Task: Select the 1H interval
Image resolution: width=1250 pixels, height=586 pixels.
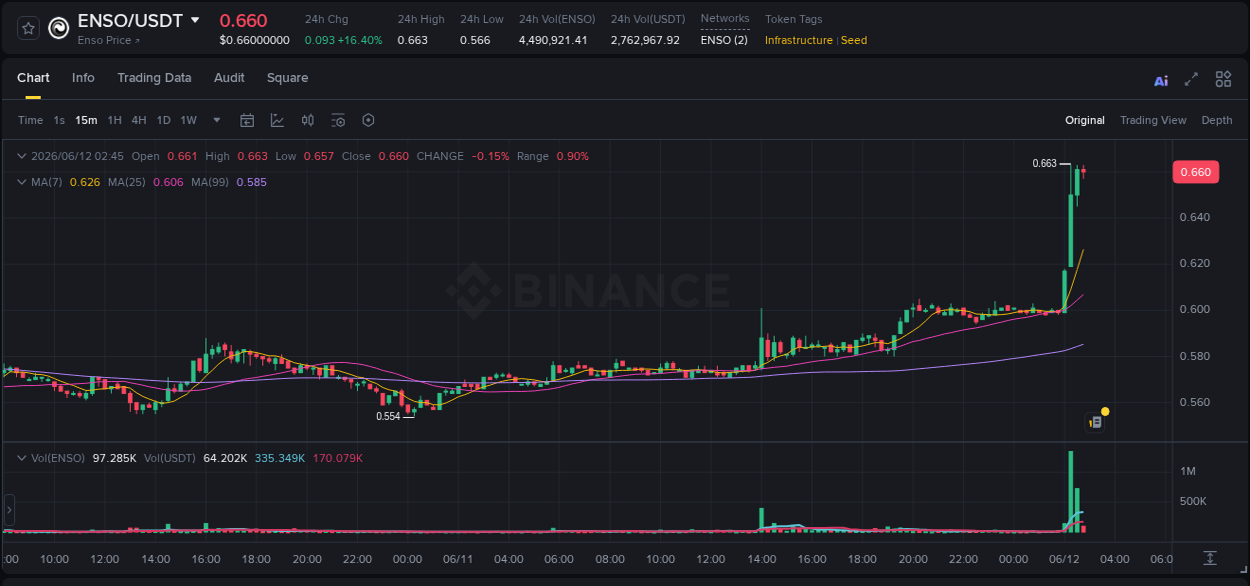Action: (x=114, y=120)
